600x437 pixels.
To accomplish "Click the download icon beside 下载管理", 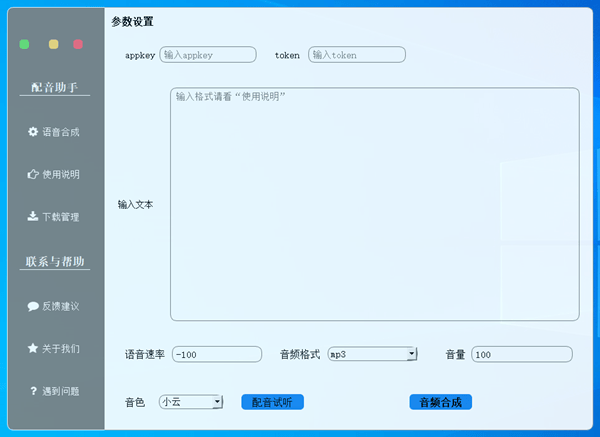I will coord(33,216).
